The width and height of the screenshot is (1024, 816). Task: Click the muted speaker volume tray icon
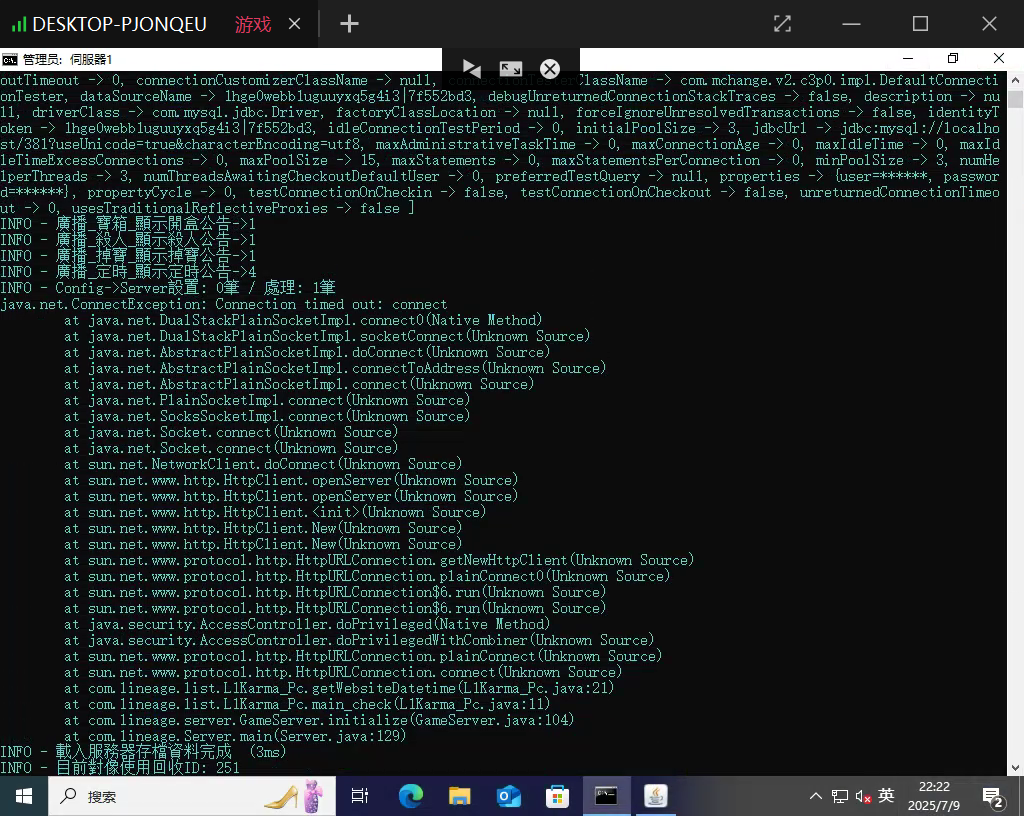pos(863,796)
